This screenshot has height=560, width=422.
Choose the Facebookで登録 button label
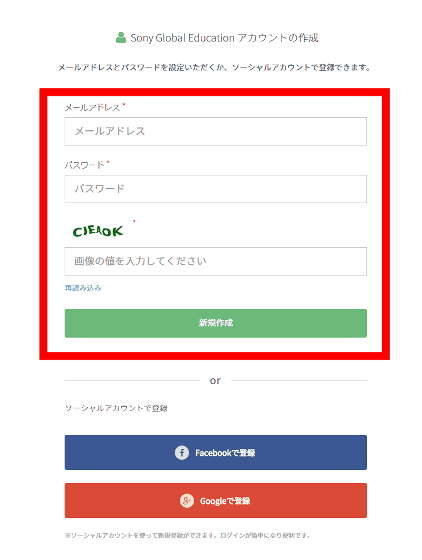(x=225, y=453)
